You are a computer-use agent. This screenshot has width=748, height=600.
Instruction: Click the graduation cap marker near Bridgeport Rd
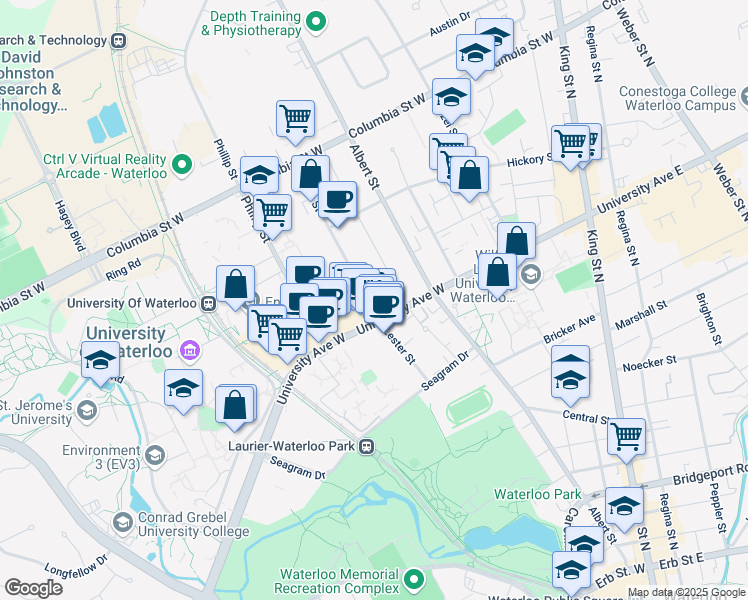pyautogui.click(x=624, y=508)
